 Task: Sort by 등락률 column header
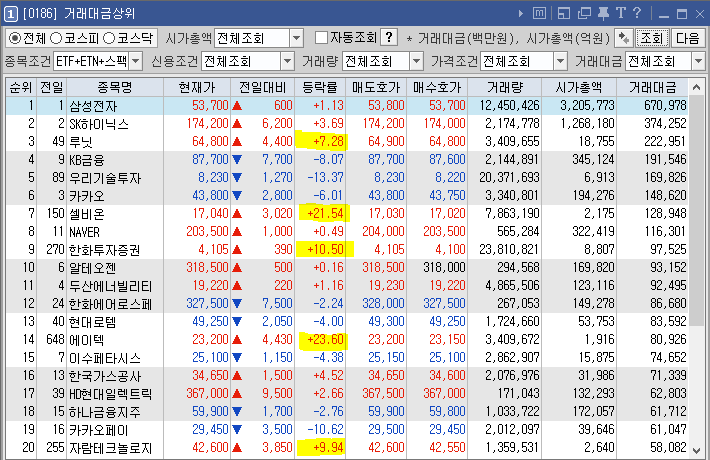click(x=320, y=87)
